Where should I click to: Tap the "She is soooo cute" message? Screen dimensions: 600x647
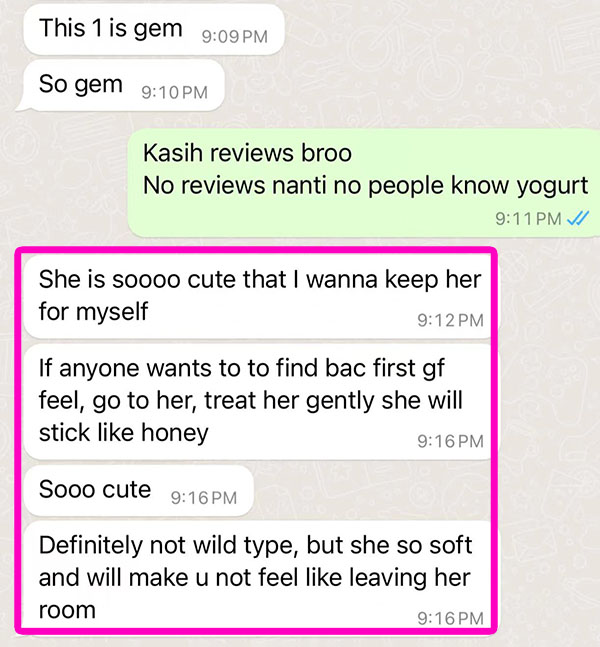point(258,297)
